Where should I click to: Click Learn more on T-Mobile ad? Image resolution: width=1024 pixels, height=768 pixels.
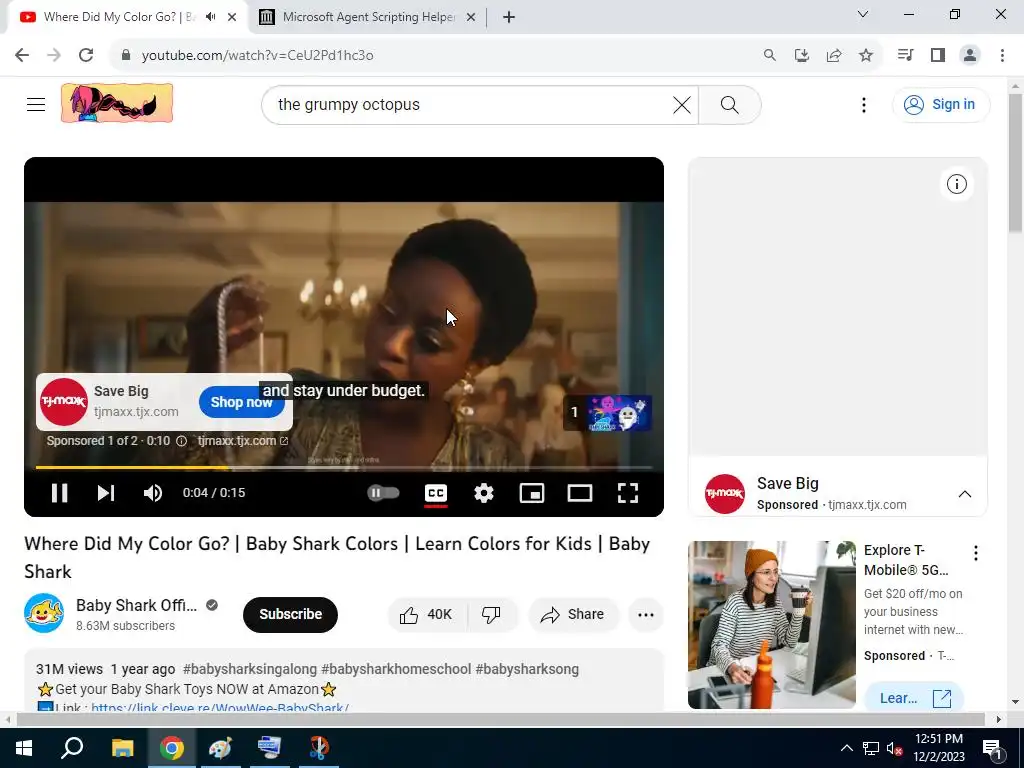click(x=914, y=698)
